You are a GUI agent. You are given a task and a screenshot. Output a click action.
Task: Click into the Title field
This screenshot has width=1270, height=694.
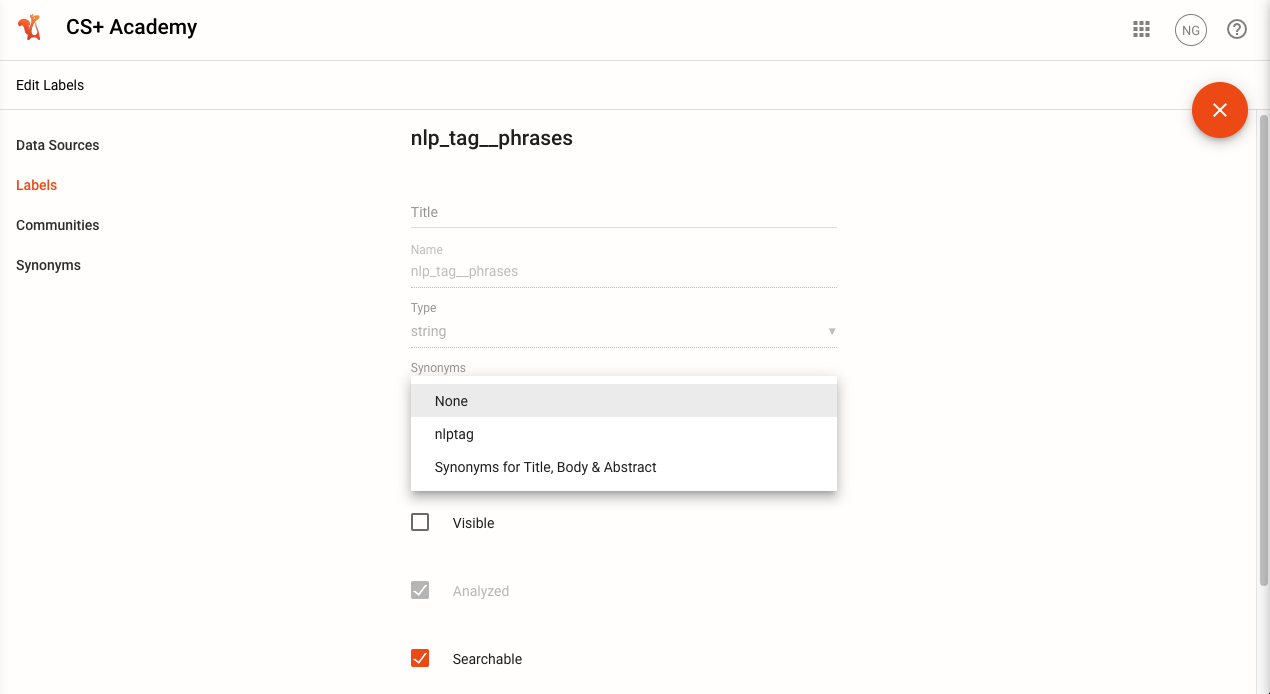pyautogui.click(x=623, y=212)
